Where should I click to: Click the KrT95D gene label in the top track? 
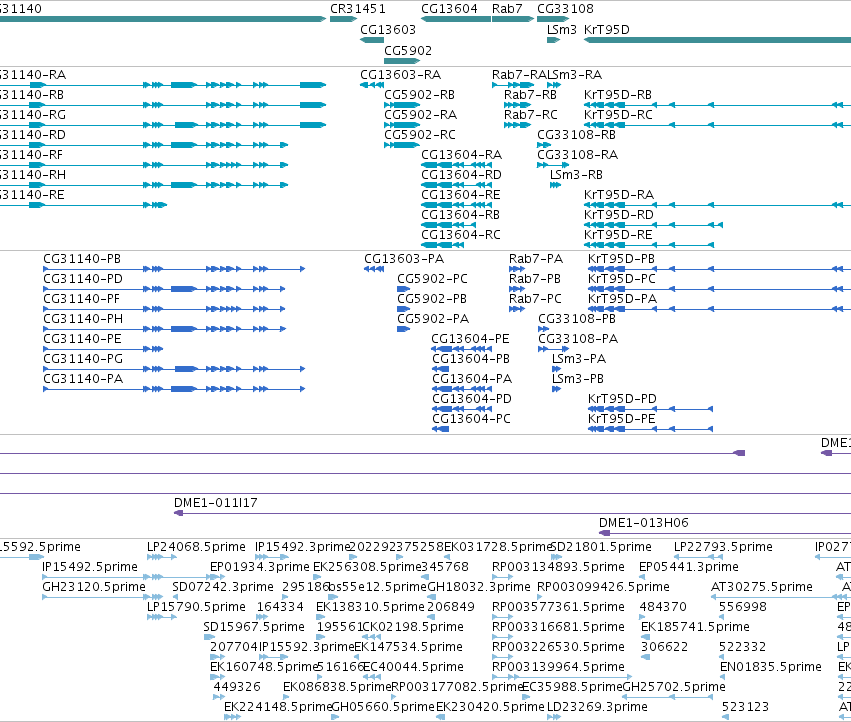pyautogui.click(x=607, y=29)
